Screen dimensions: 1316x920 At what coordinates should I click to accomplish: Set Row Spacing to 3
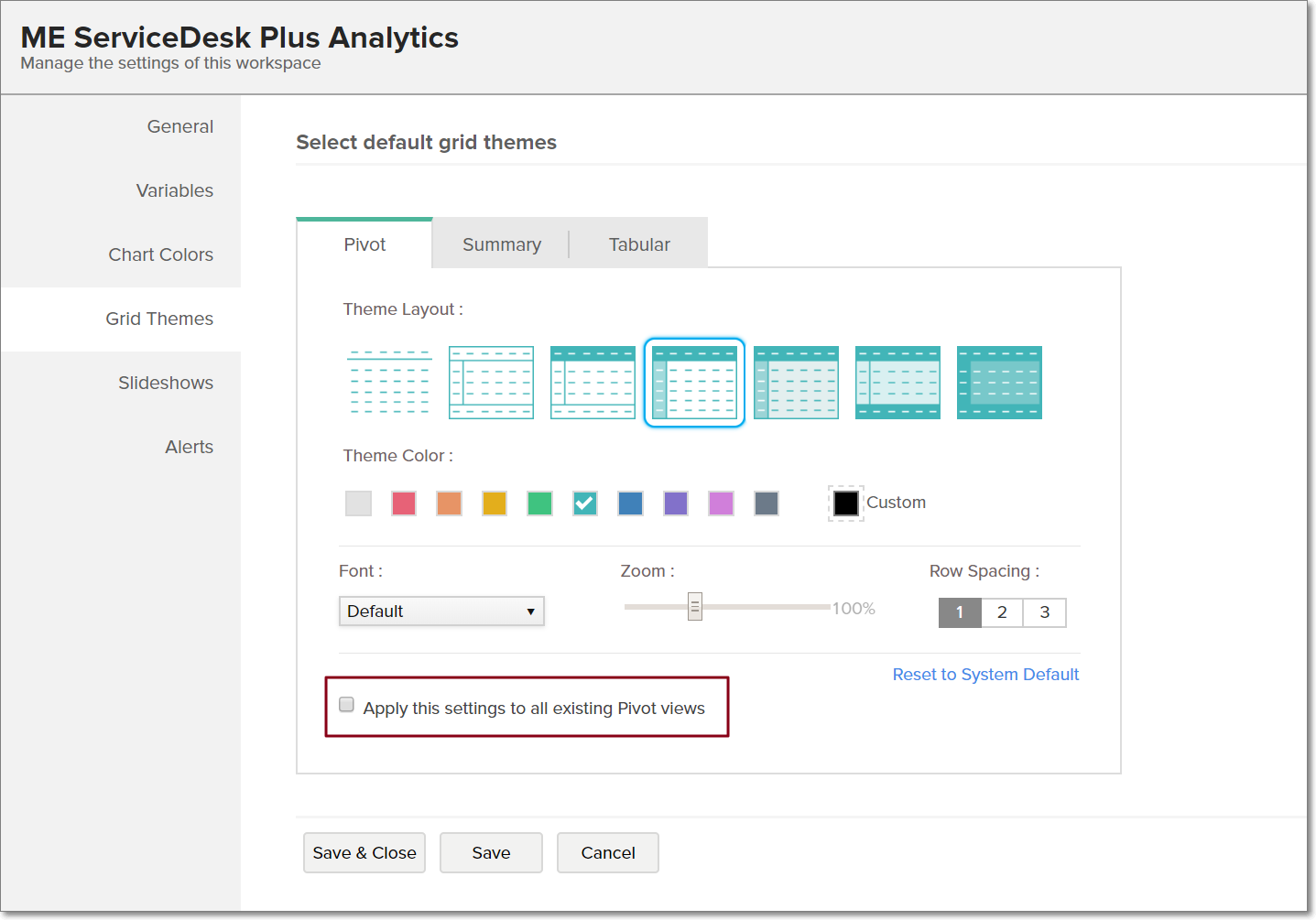1045,612
